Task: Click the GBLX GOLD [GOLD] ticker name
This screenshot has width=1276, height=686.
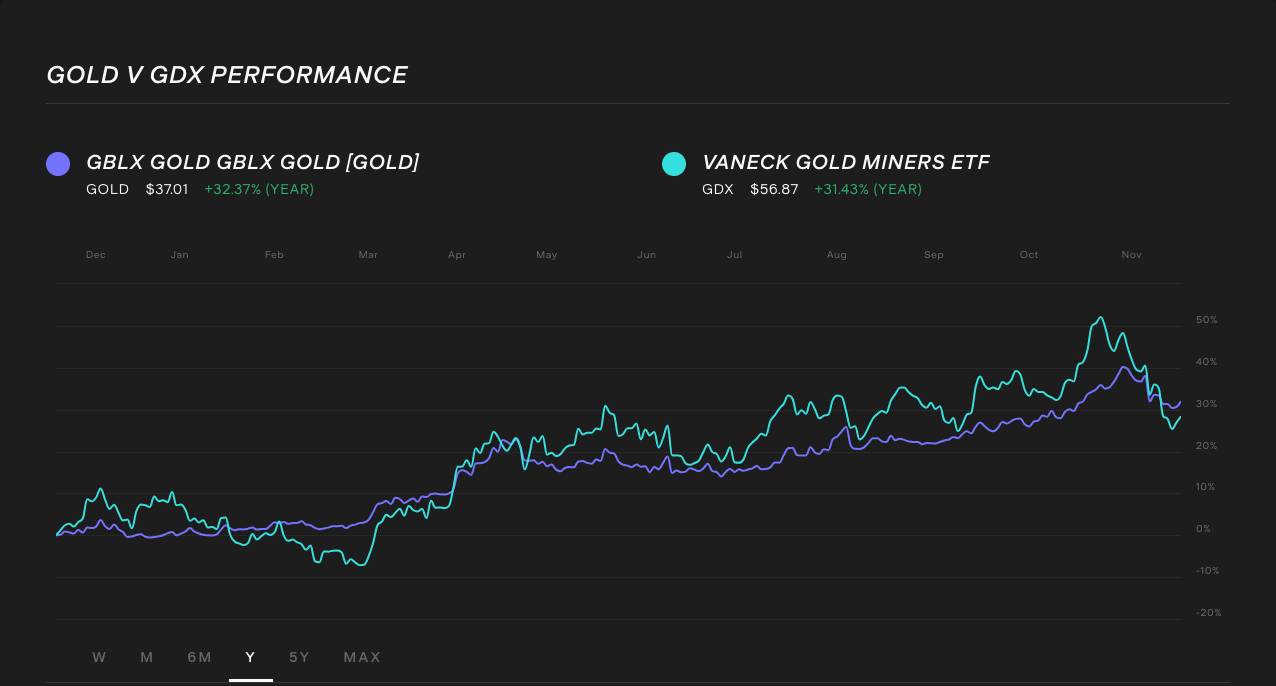Action: click(252, 161)
